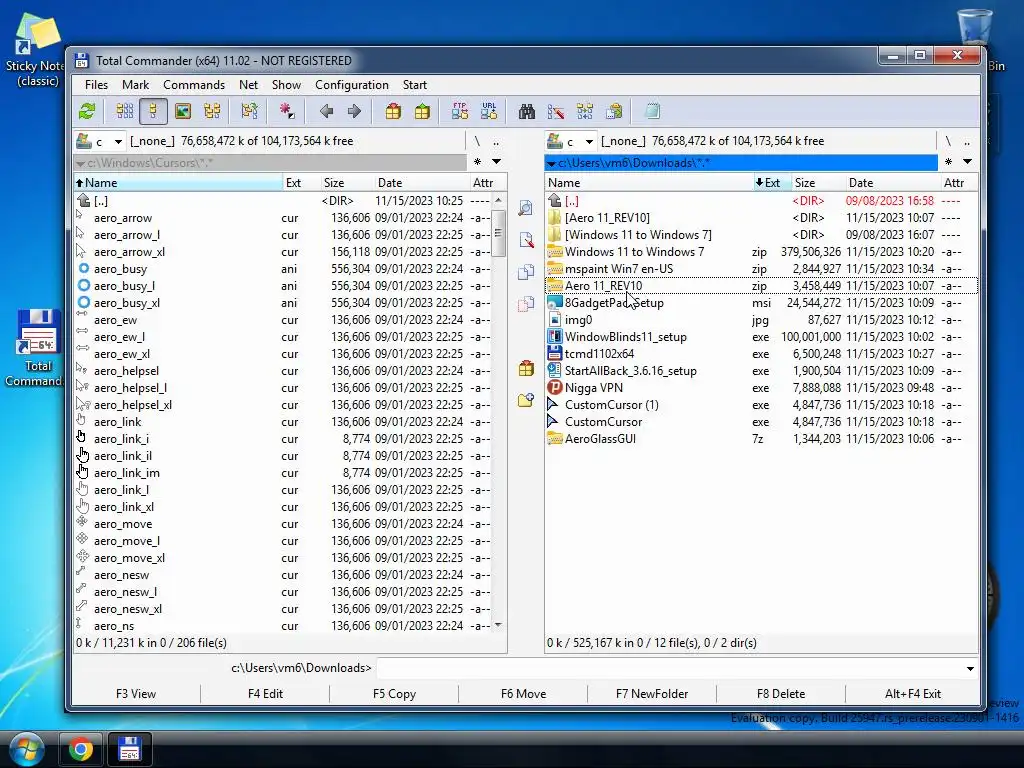Click left panel scrollbar down arrow
Screen dimensions: 1024x768
coord(498,626)
